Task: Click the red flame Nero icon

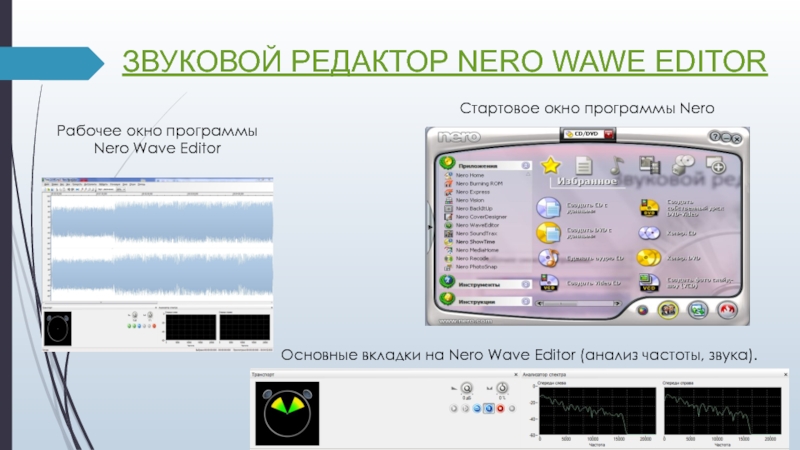Action: click(728, 310)
